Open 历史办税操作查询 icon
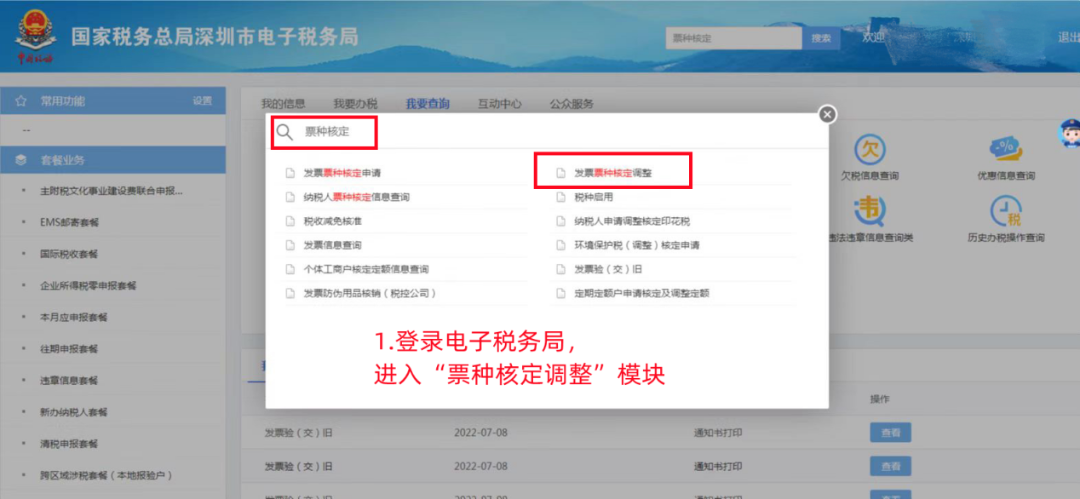Viewport: 1080px width, 499px height. [1006, 210]
